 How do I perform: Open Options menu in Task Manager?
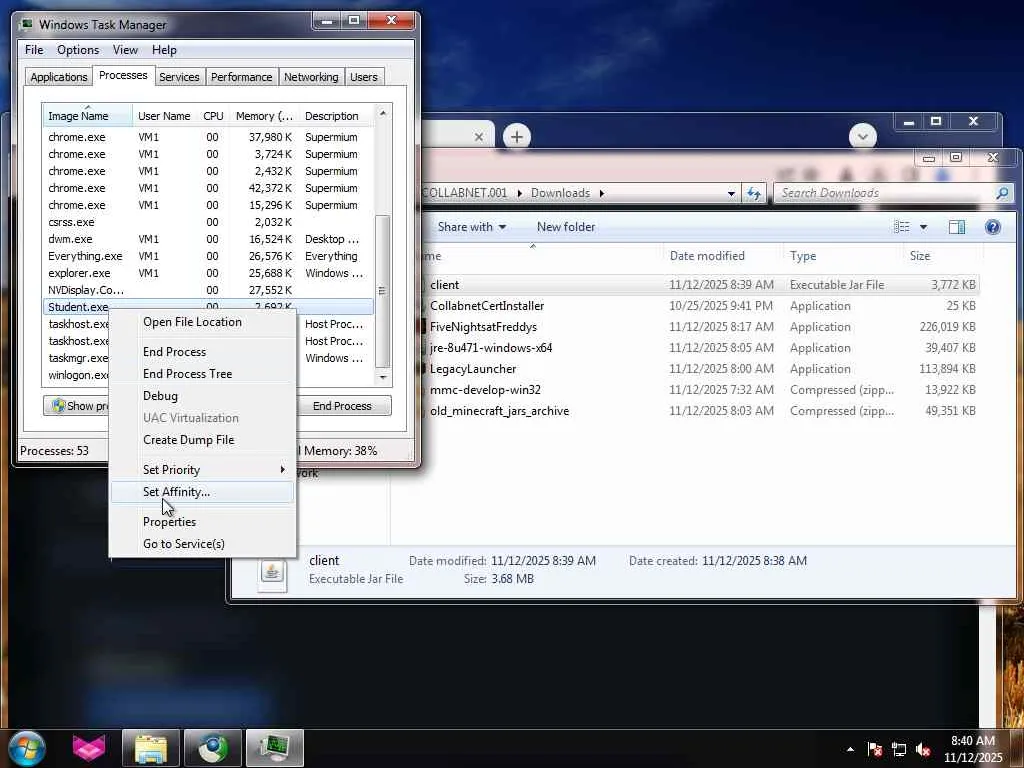[x=78, y=50]
